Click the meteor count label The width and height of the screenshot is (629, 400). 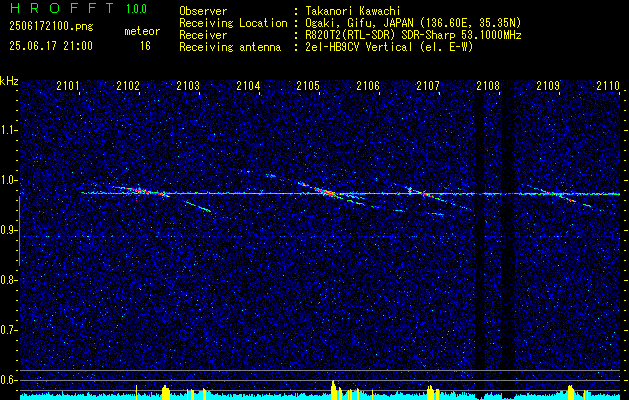(142, 31)
